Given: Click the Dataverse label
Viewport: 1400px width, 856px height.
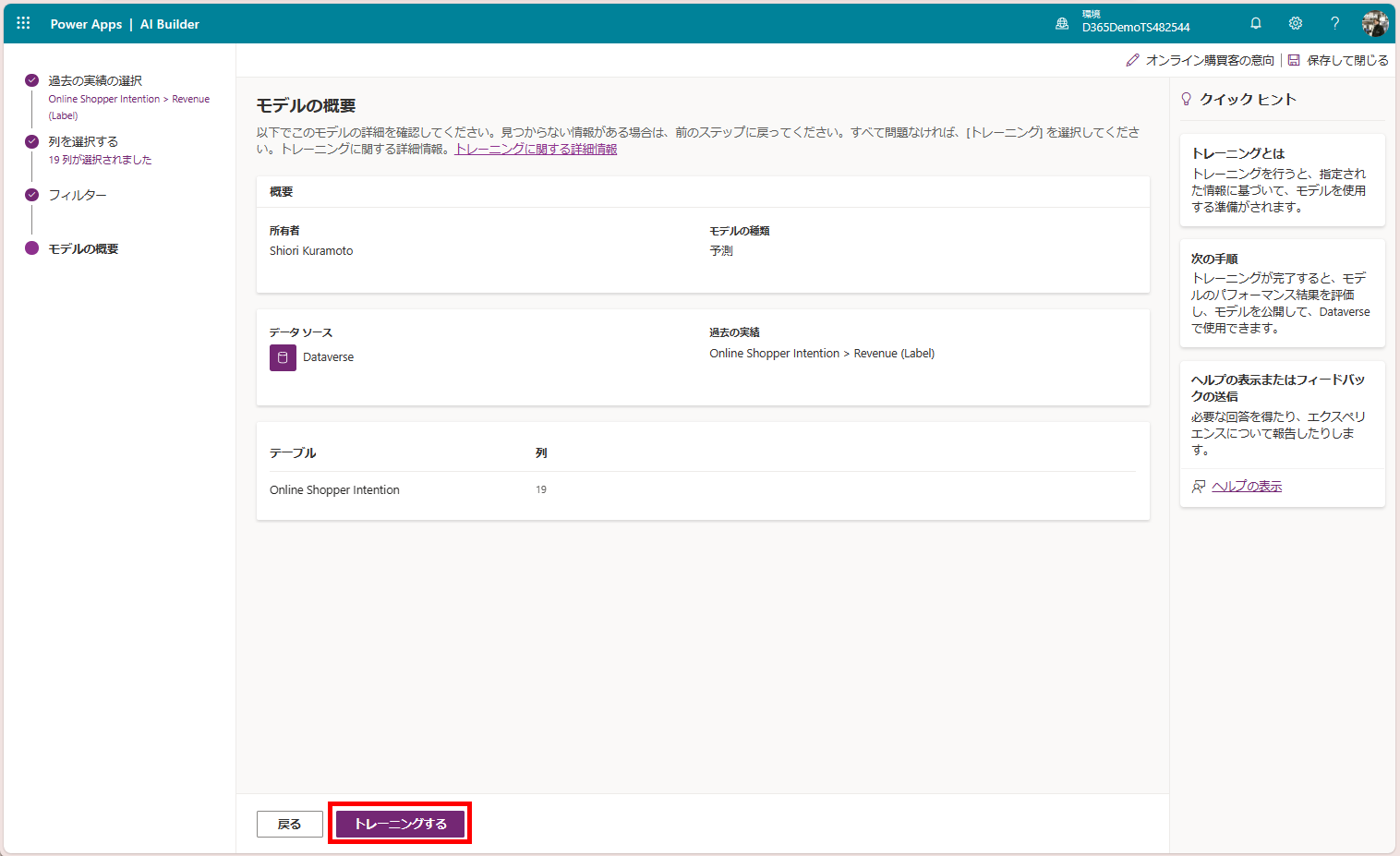Looking at the screenshot, I should (x=328, y=357).
